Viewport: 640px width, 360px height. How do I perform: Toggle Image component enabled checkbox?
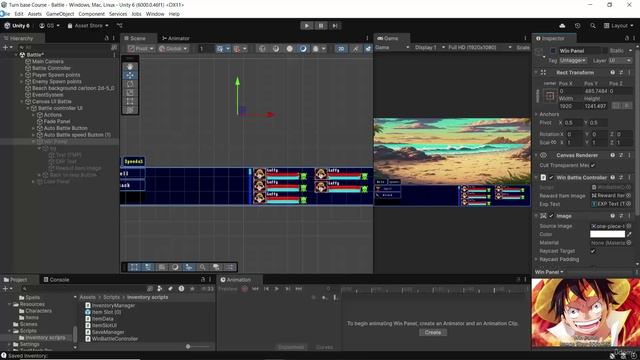(551, 216)
